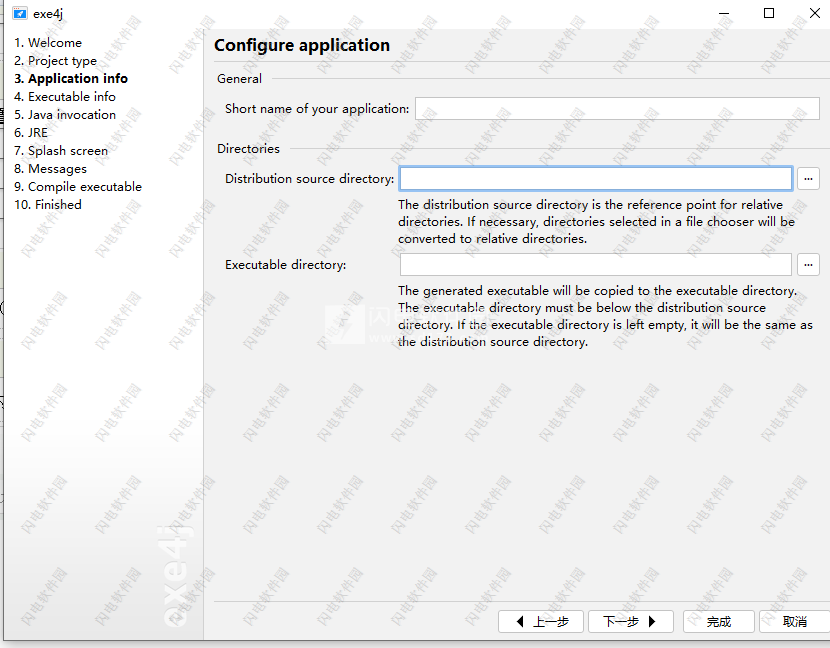Open step 5. Java invocation
The image size is (830, 648).
point(65,115)
